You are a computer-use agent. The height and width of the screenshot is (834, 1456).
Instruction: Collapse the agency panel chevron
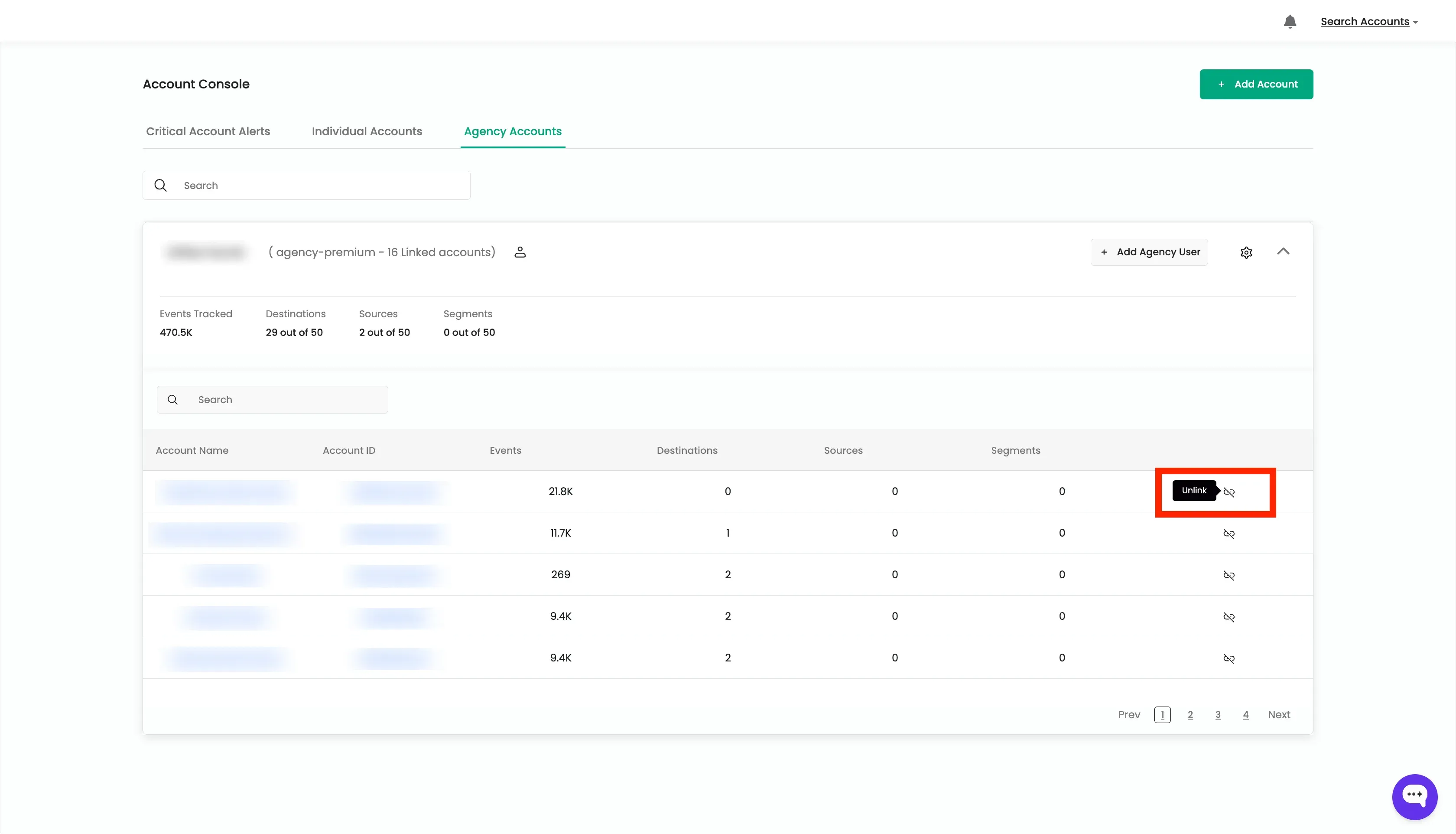pos(1283,251)
